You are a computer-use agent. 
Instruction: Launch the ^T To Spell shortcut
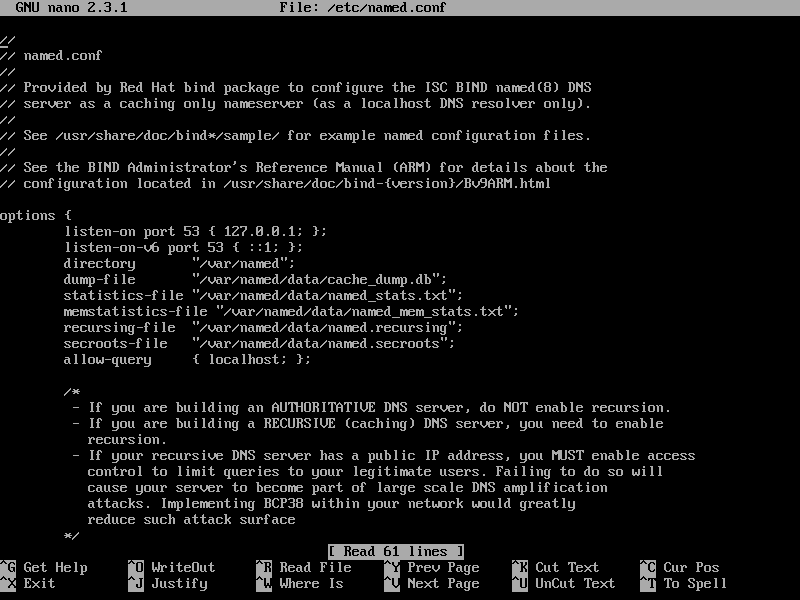684,584
